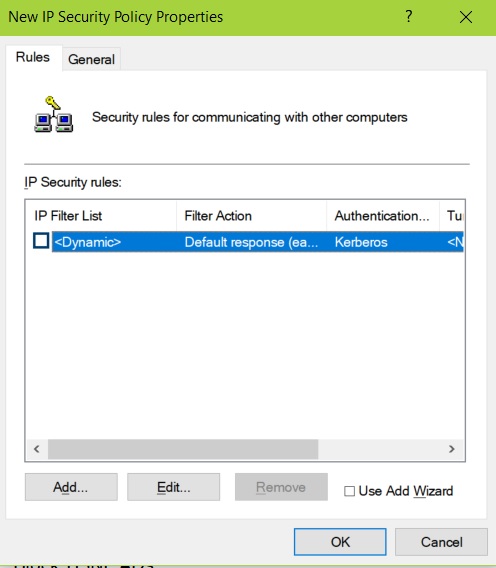Sort by IP Filter List column

[x=101, y=216]
